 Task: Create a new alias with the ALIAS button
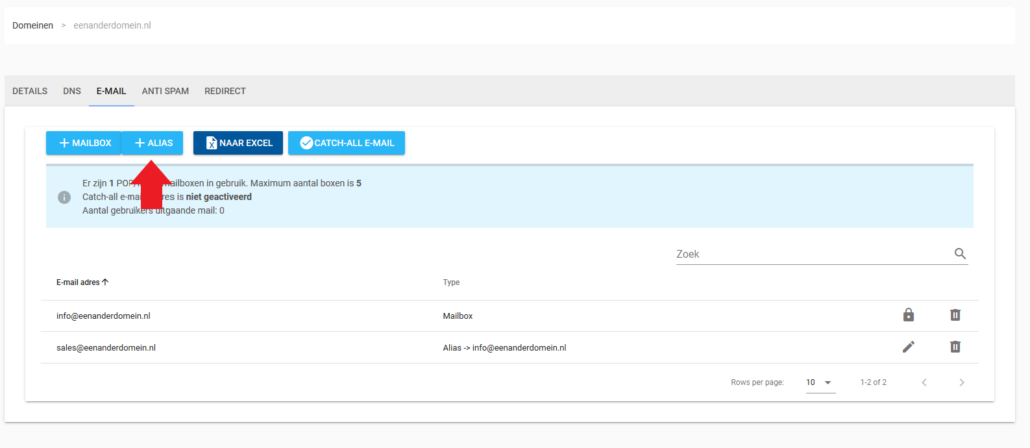pos(152,143)
